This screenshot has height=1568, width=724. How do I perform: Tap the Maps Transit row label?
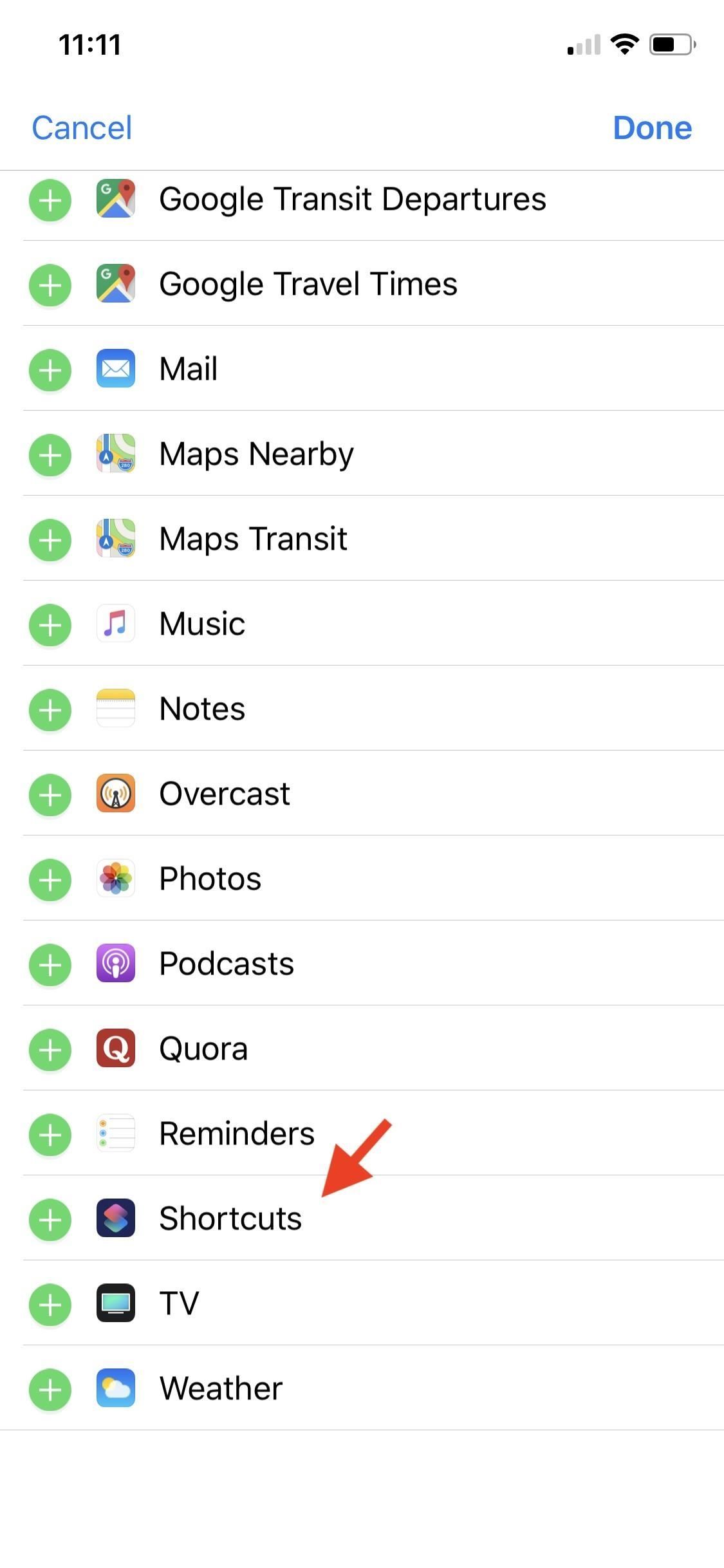[253, 539]
